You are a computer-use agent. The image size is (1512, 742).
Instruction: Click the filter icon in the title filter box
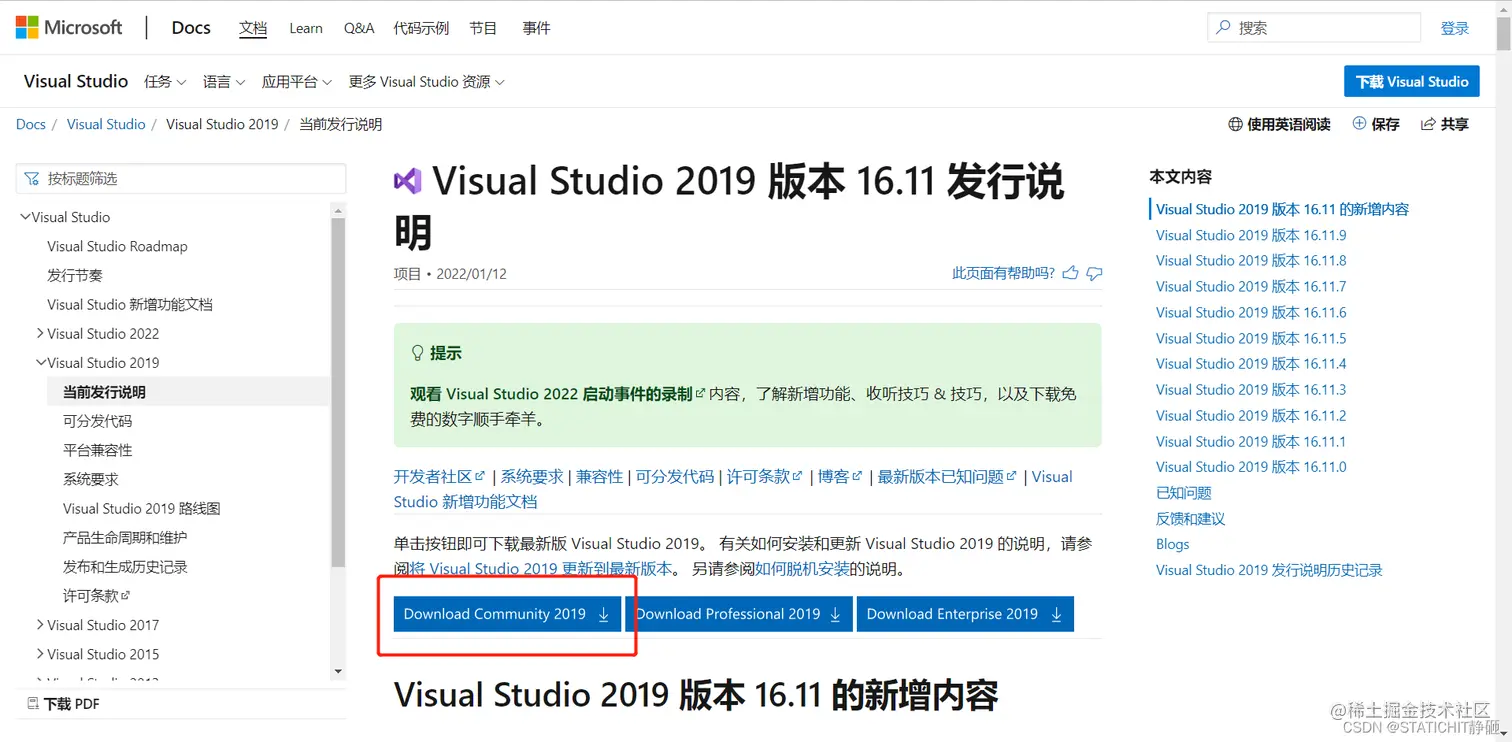click(32, 178)
